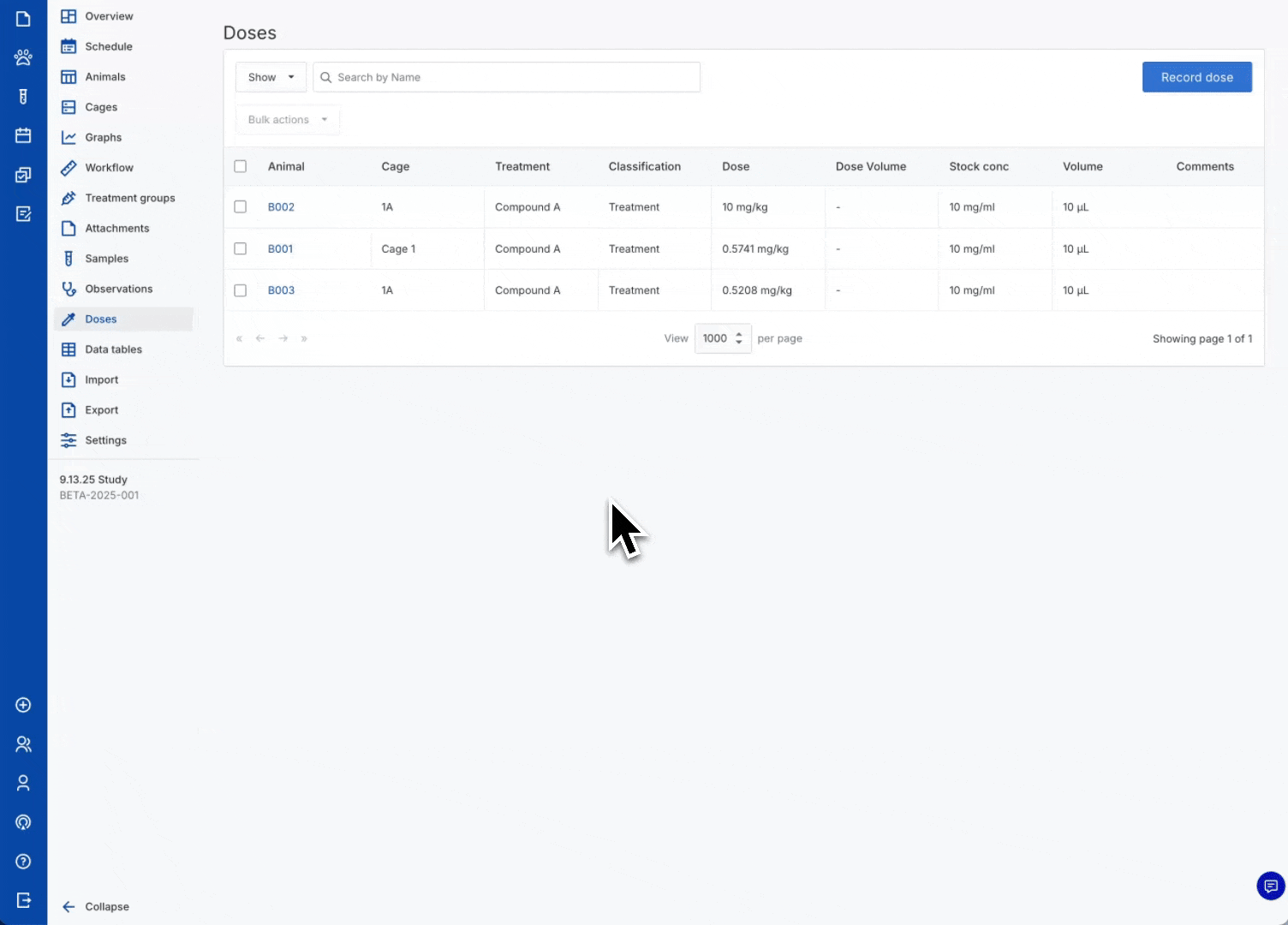Open Treatment groups from the sidebar
1288x925 pixels.
tap(129, 198)
